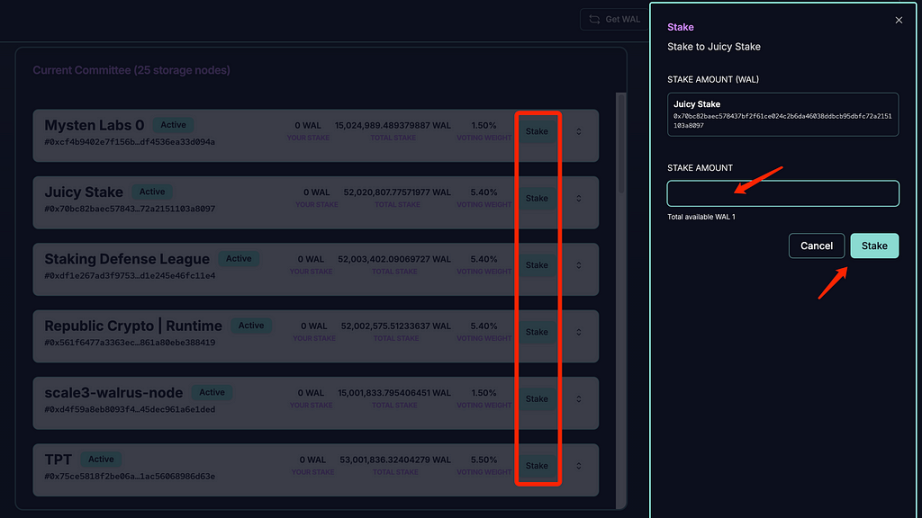Screen dimensions: 922x518
Task: Click total stake 52,003,402.09069727 WAL
Action: coord(394,259)
